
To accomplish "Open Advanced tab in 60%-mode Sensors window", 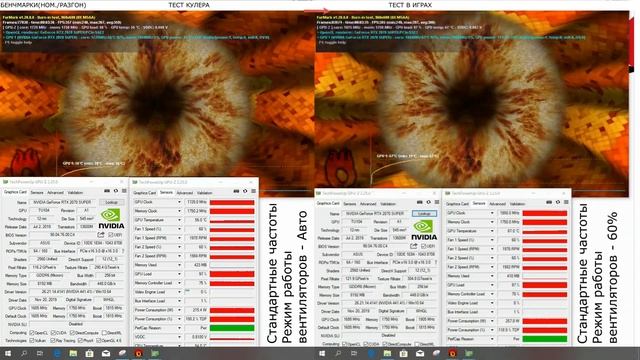I will click(497, 204).
